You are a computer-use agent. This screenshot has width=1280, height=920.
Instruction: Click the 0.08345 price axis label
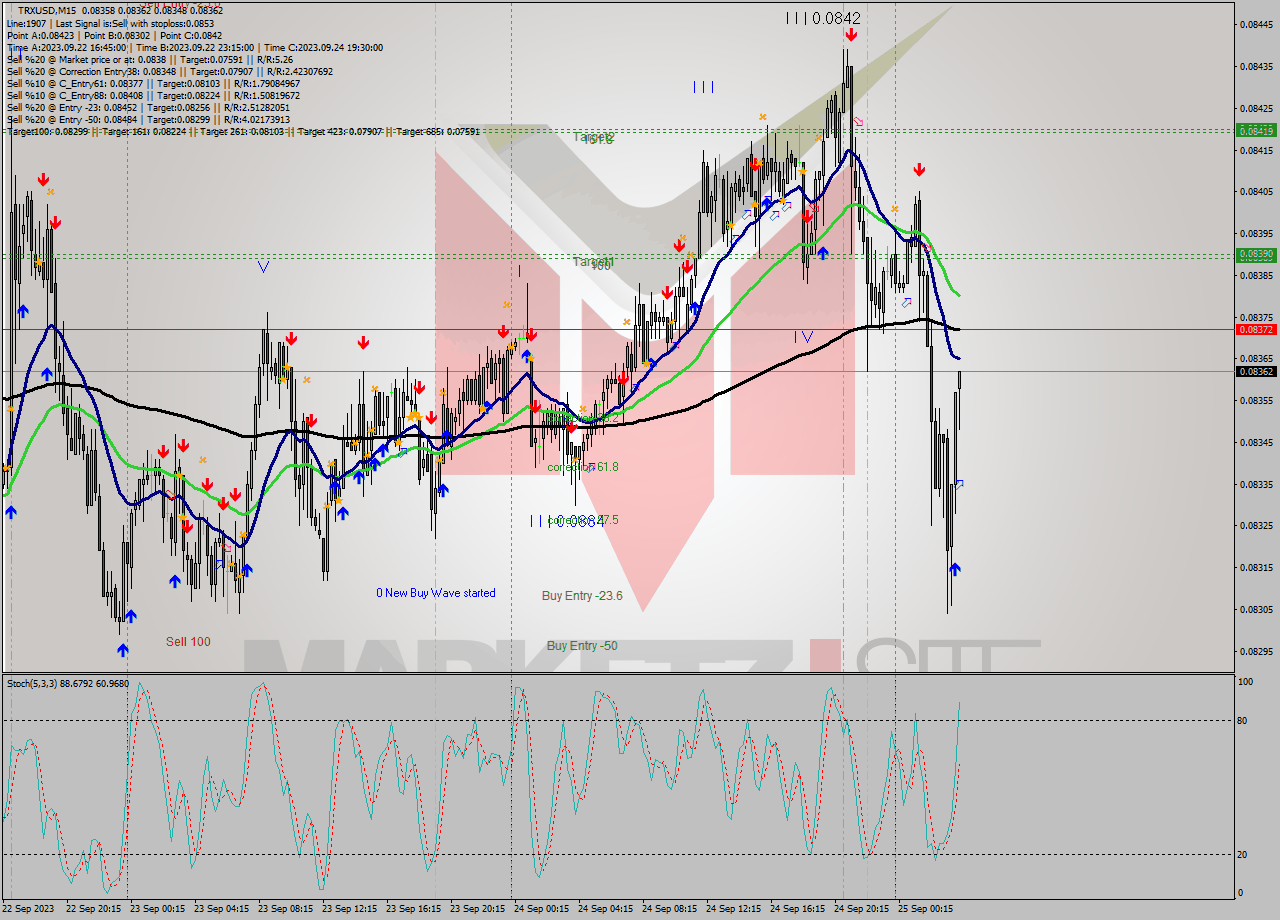1256,442
